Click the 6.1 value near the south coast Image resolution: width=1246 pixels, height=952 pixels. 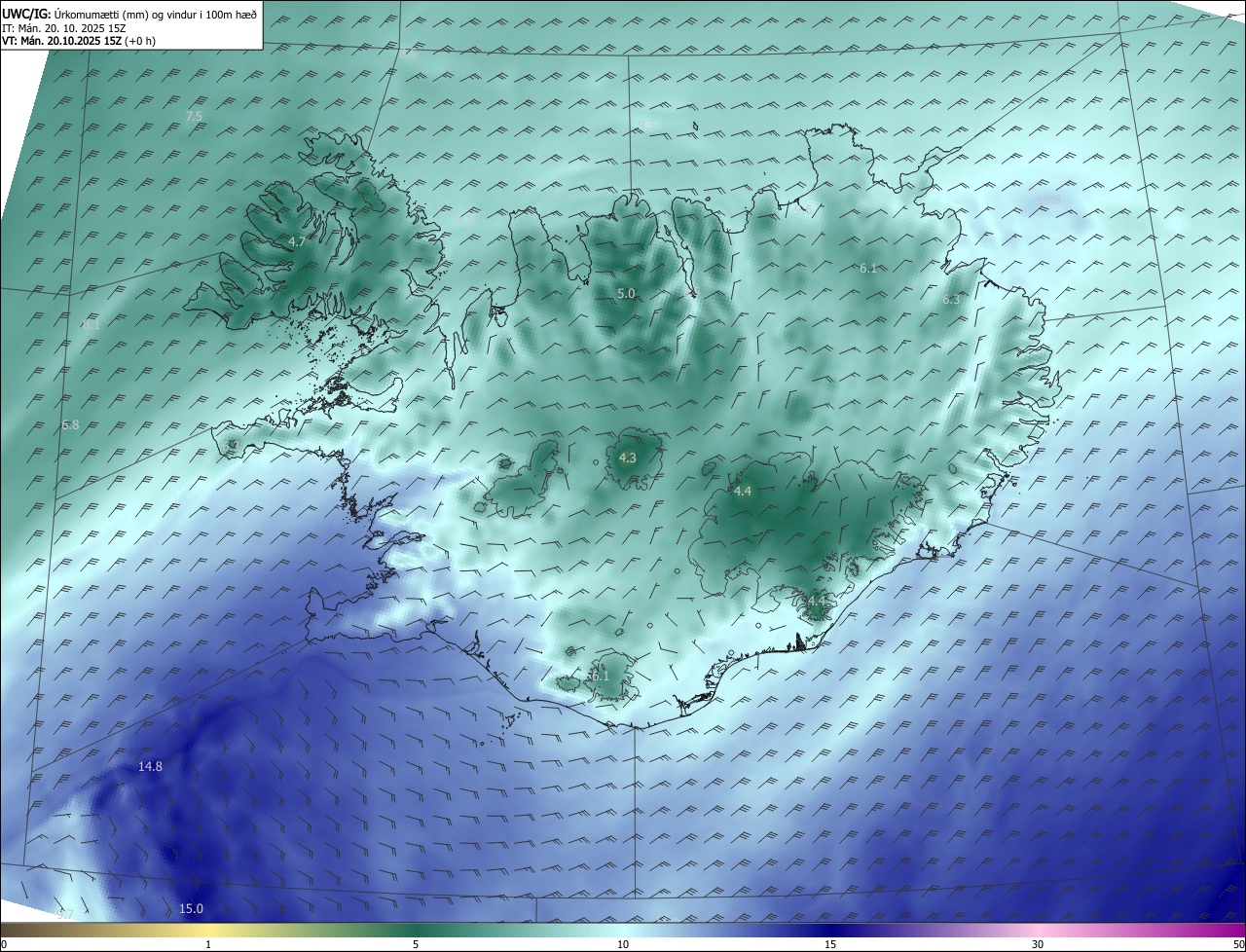pyautogui.click(x=600, y=676)
